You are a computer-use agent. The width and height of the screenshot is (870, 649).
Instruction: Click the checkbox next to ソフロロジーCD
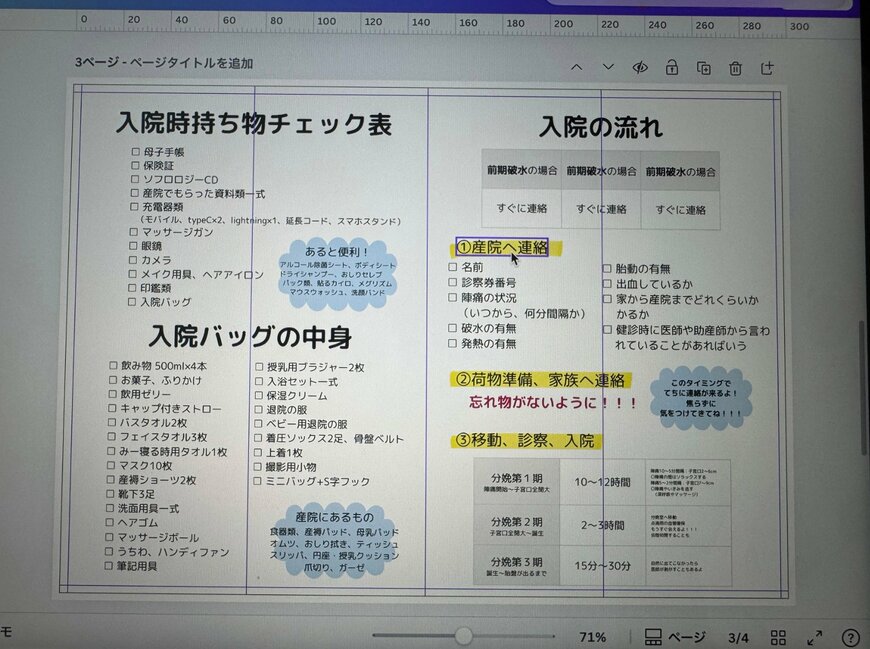pos(135,179)
